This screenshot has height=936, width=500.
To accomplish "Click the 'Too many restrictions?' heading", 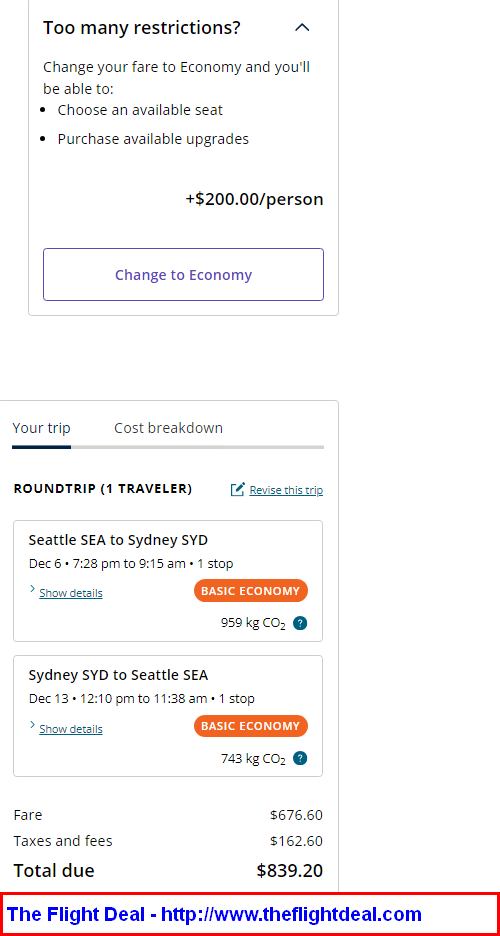I will 141,27.
